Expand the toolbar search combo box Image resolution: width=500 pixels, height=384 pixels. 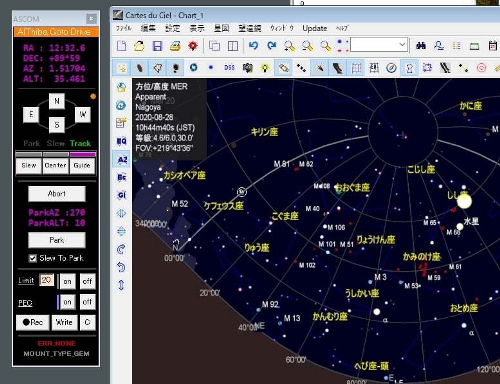coord(403,44)
